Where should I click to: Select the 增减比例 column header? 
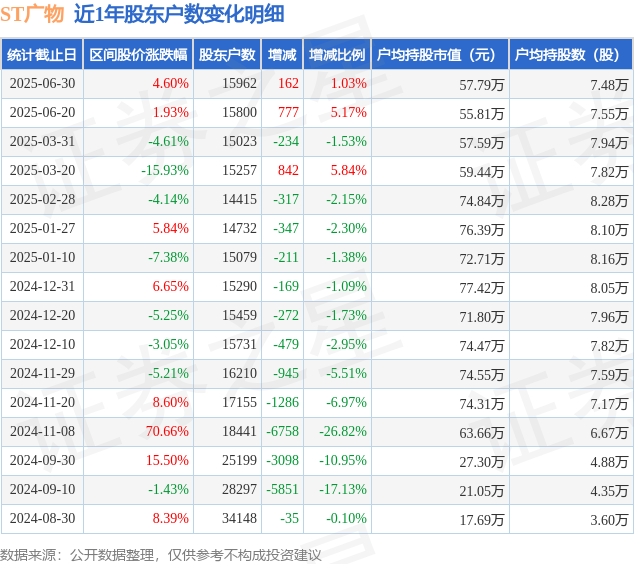(337, 55)
